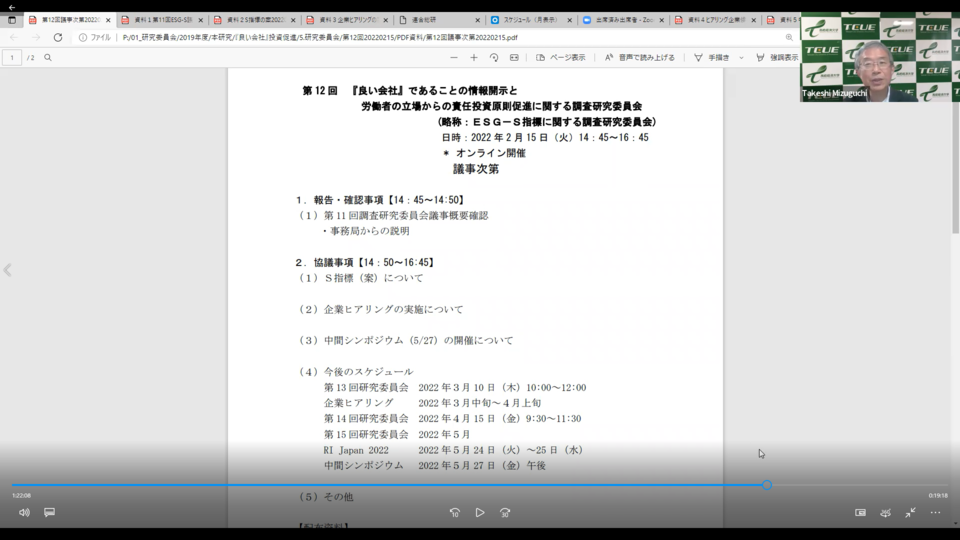Skip forward 30 seconds
Image resolution: width=960 pixels, height=540 pixels.
505,512
